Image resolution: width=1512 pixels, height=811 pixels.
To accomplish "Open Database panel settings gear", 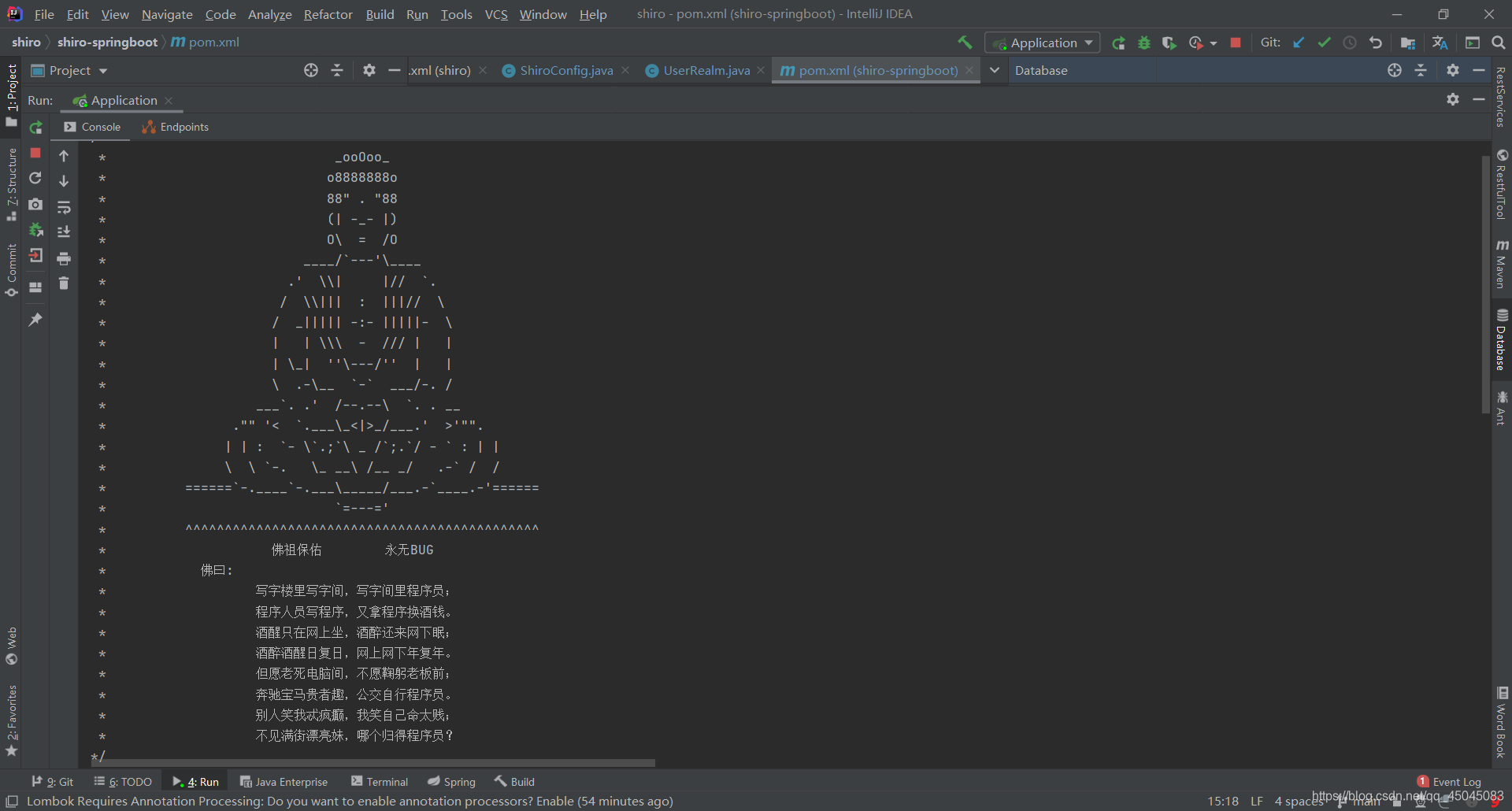I will (x=1453, y=70).
